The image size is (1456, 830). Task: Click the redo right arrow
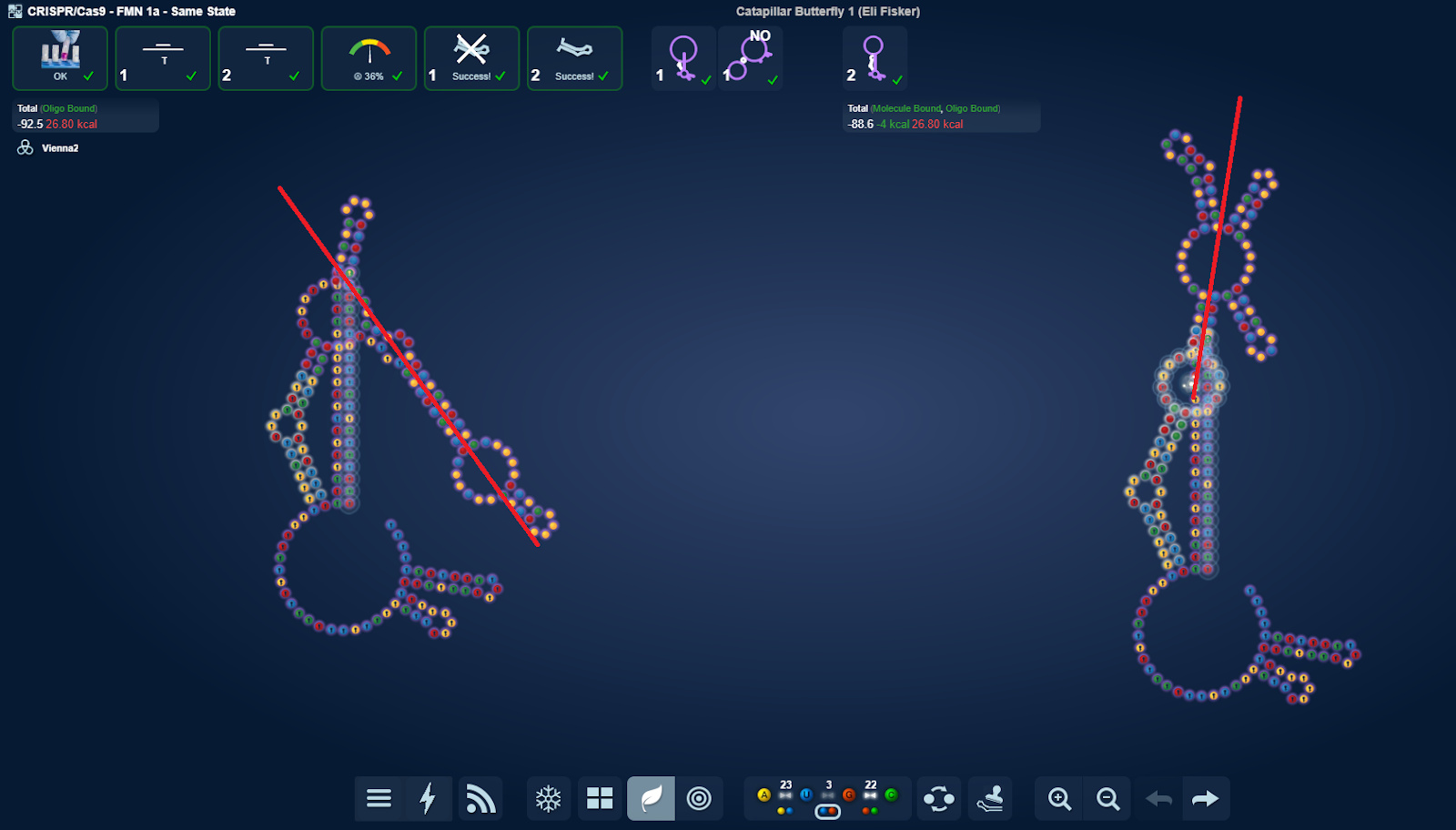(x=1205, y=799)
